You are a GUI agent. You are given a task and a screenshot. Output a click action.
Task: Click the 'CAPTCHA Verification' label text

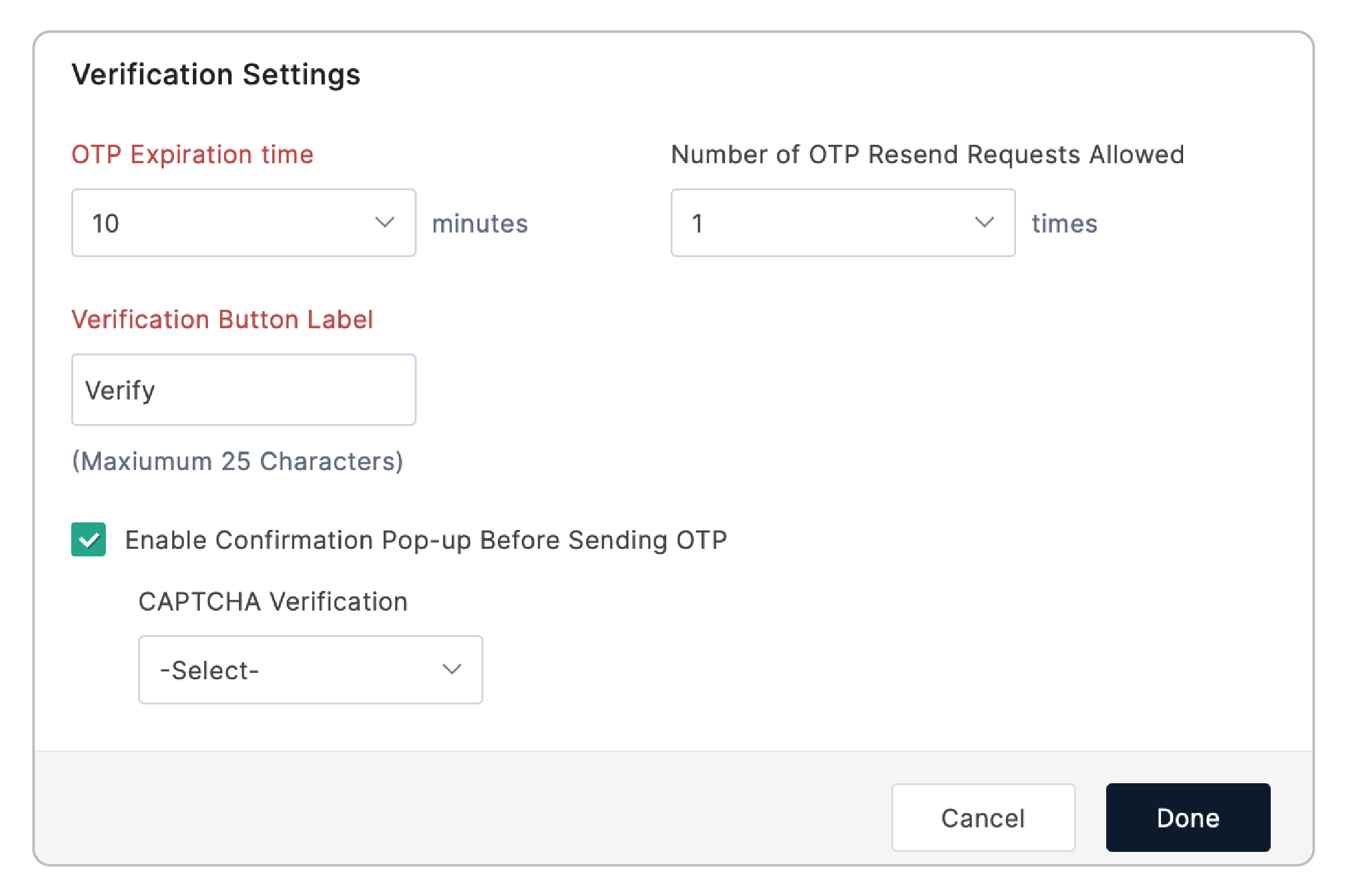point(273,602)
